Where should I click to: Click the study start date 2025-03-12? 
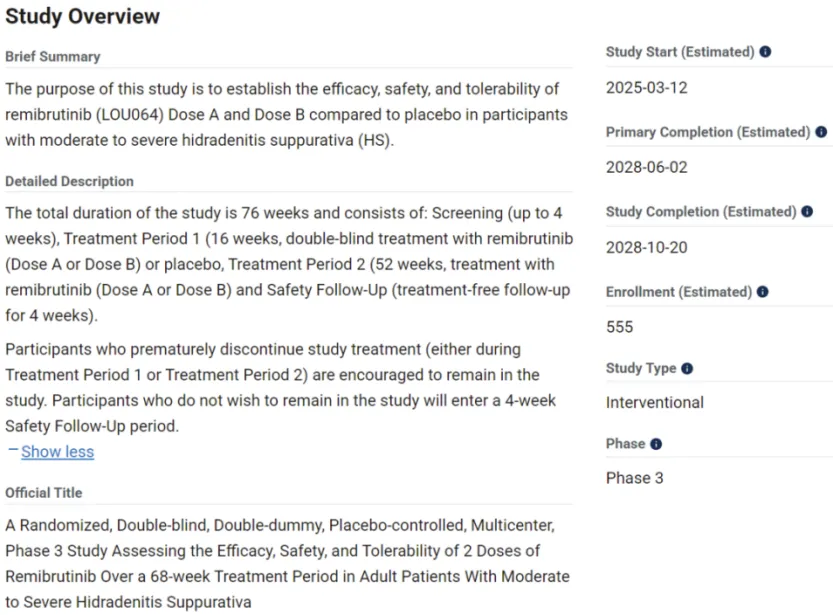coord(646,88)
